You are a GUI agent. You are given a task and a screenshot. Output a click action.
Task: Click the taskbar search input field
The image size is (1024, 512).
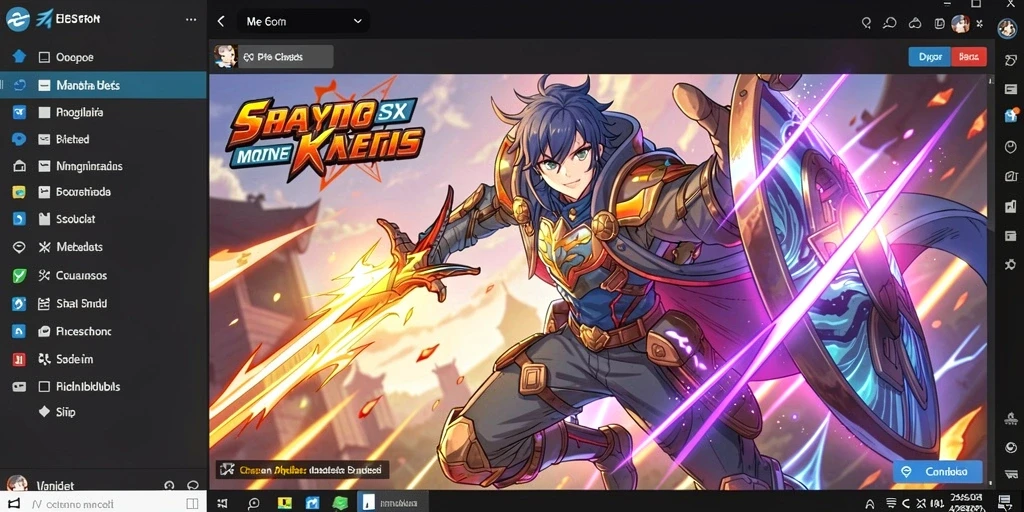click(103, 503)
